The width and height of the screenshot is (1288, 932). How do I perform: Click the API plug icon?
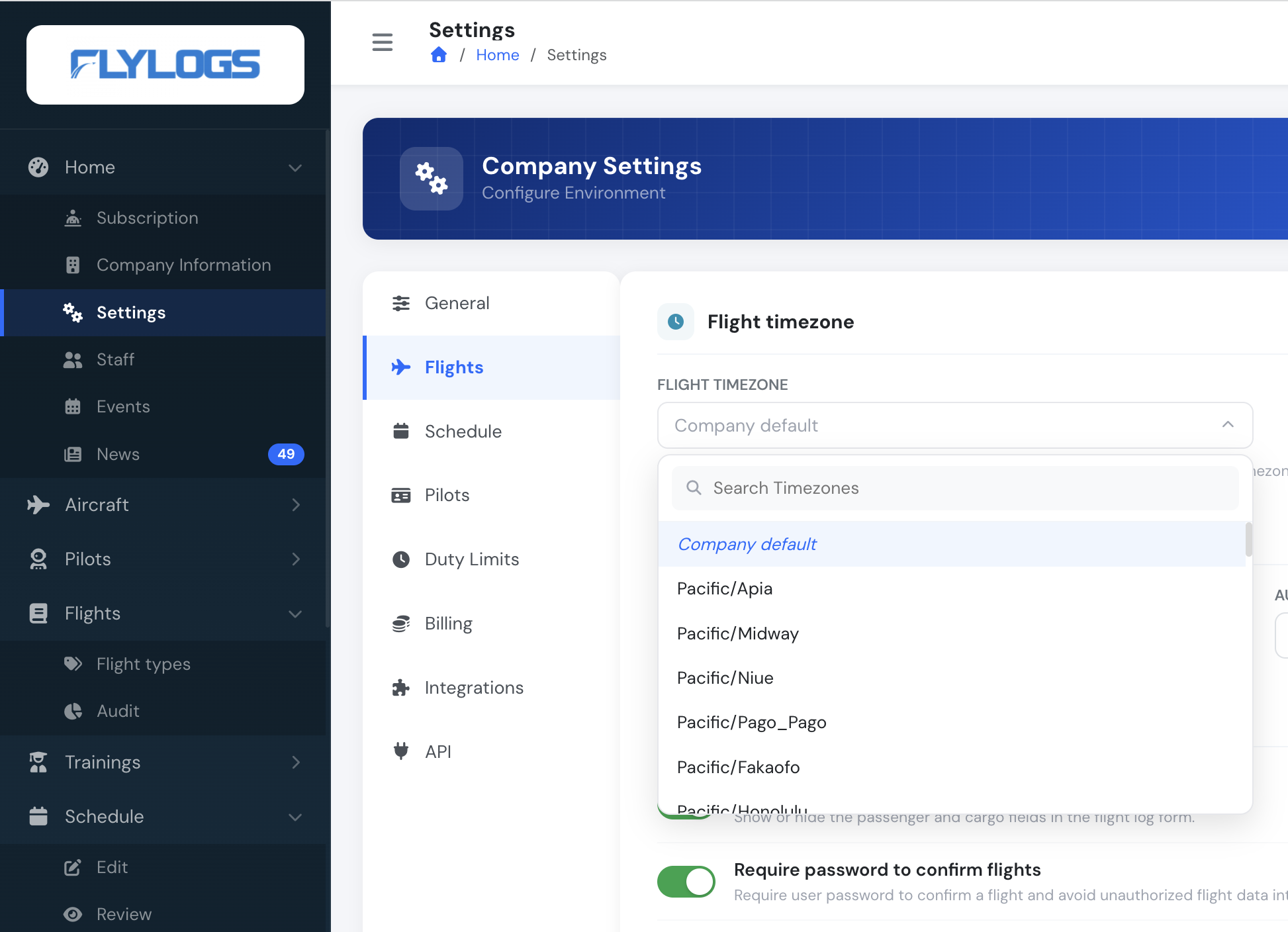point(401,751)
